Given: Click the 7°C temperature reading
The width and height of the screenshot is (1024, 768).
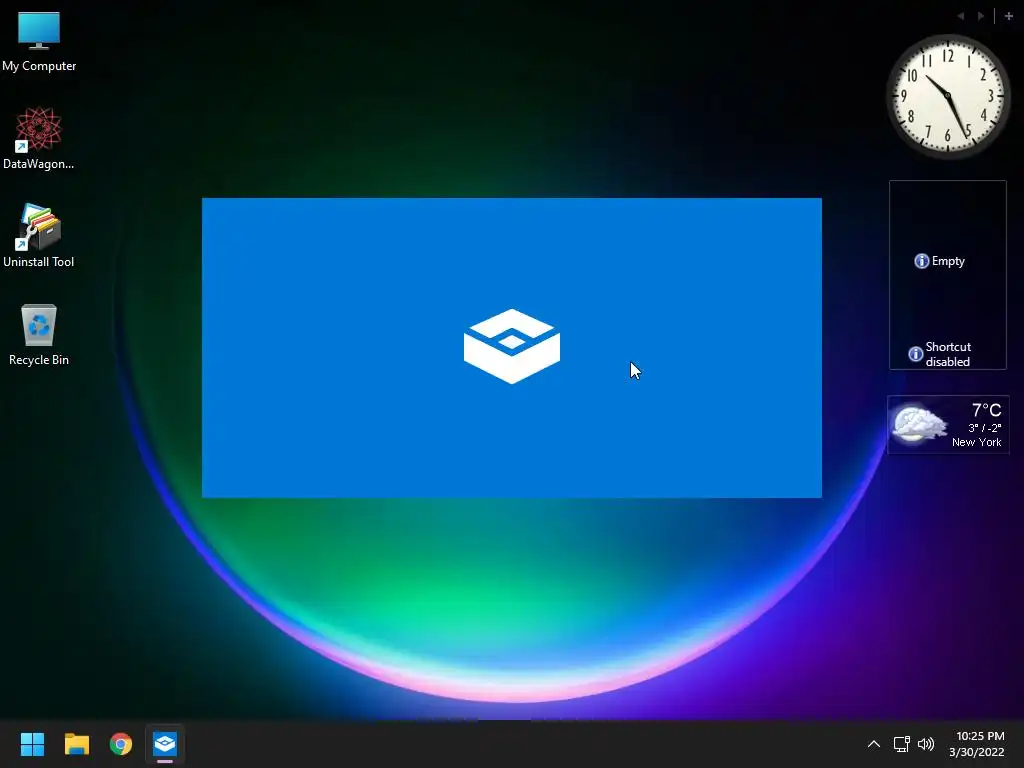Looking at the screenshot, I should pyautogui.click(x=986, y=410).
